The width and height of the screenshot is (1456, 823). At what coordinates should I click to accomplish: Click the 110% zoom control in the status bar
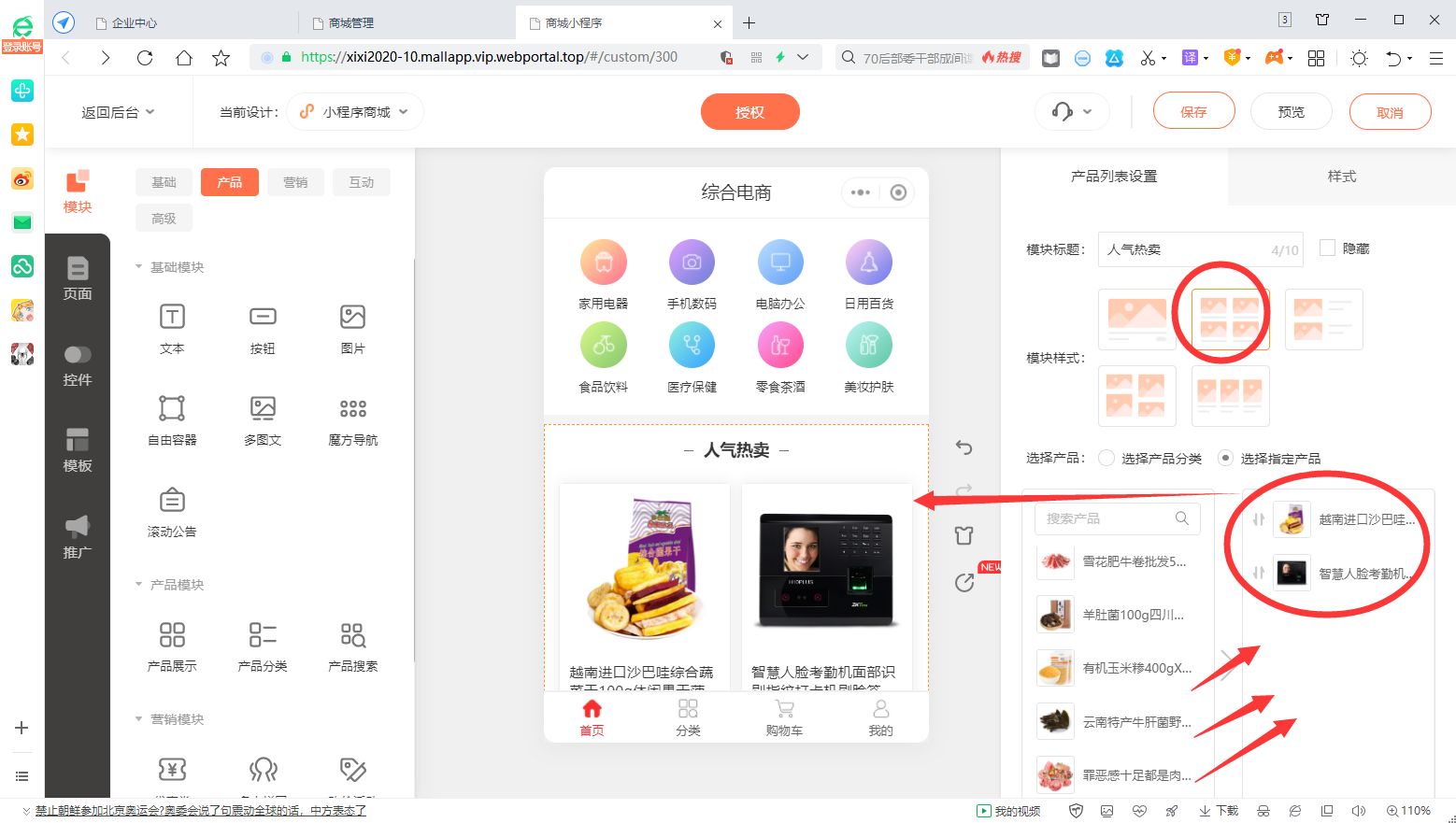[1410, 810]
